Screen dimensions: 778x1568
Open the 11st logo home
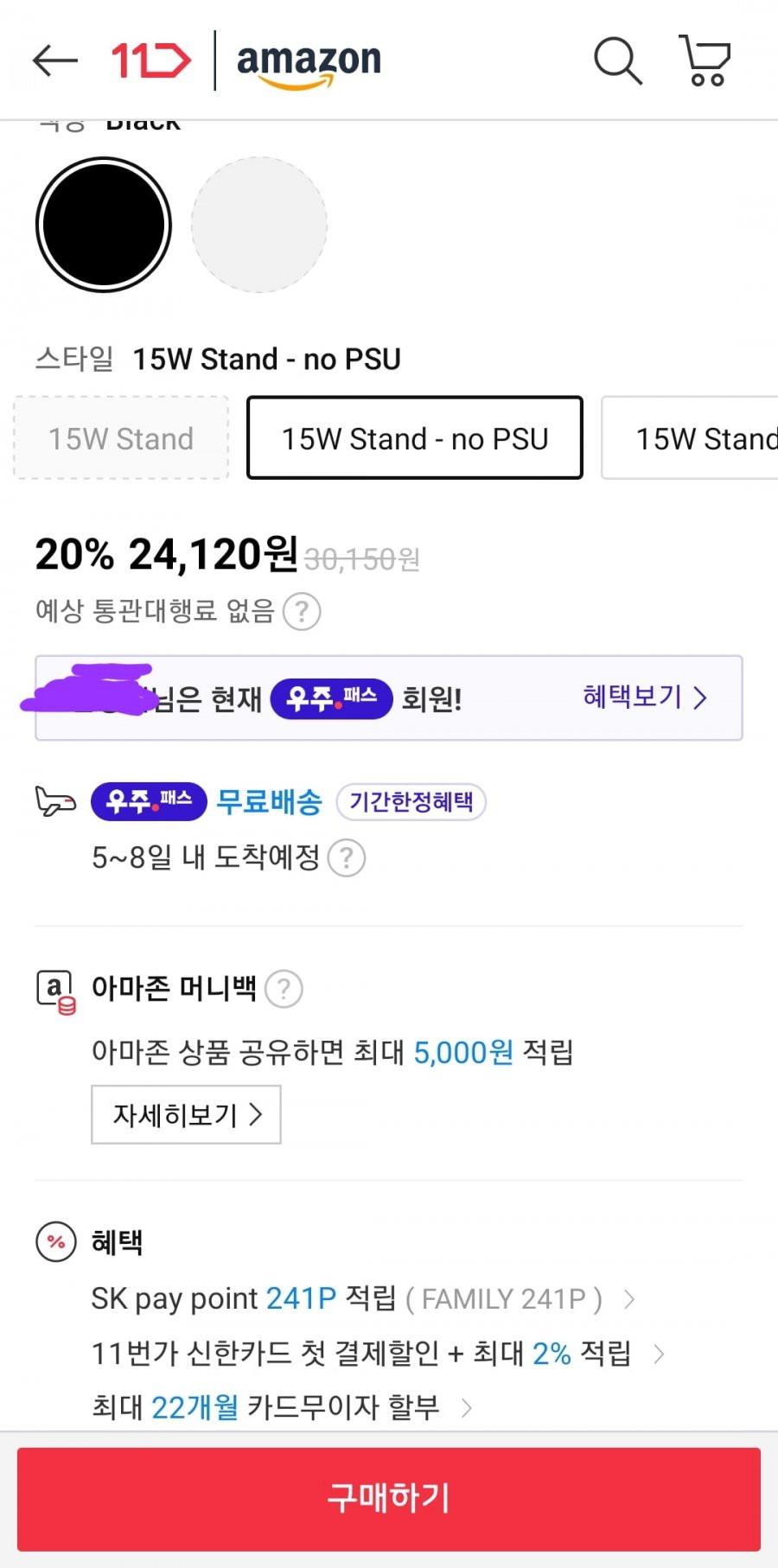click(151, 61)
